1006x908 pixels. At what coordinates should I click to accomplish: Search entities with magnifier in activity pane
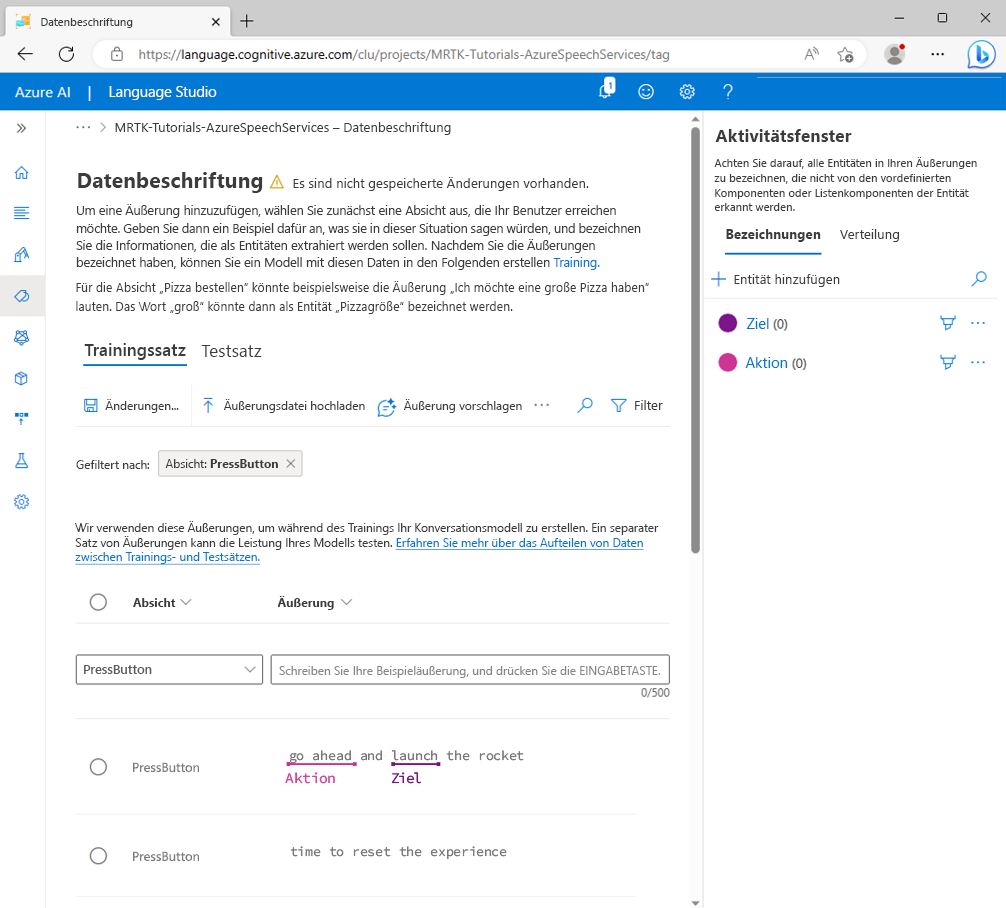point(978,279)
